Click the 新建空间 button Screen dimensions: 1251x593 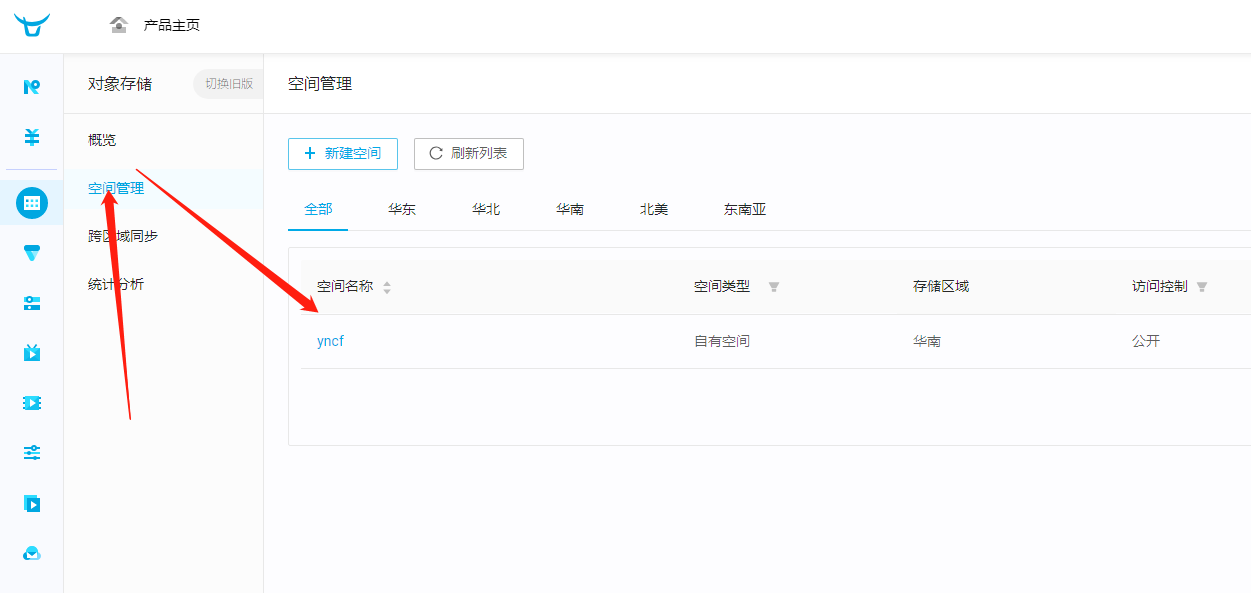click(342, 154)
